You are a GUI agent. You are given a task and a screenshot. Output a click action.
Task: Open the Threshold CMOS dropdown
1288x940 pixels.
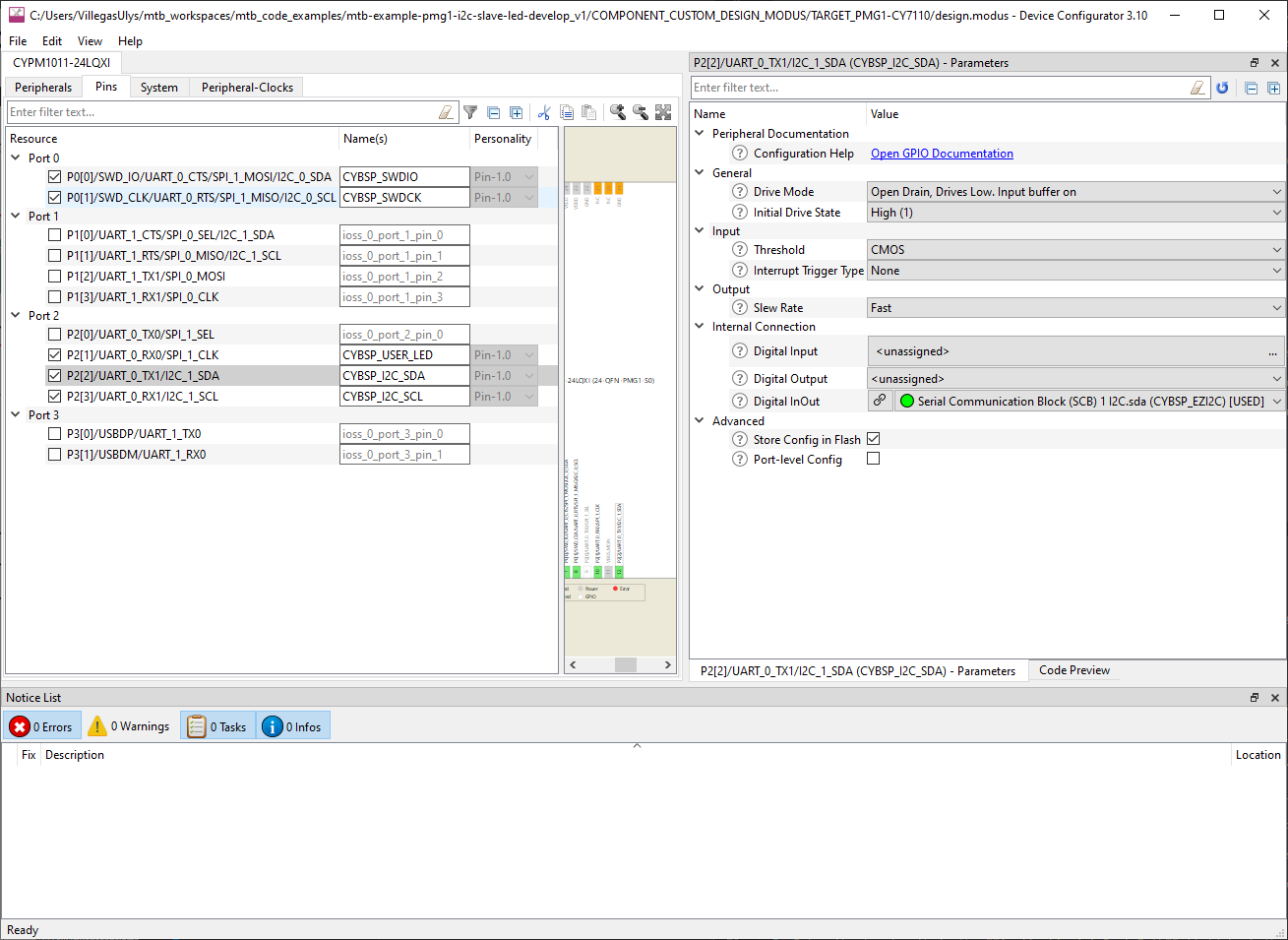click(x=1076, y=250)
